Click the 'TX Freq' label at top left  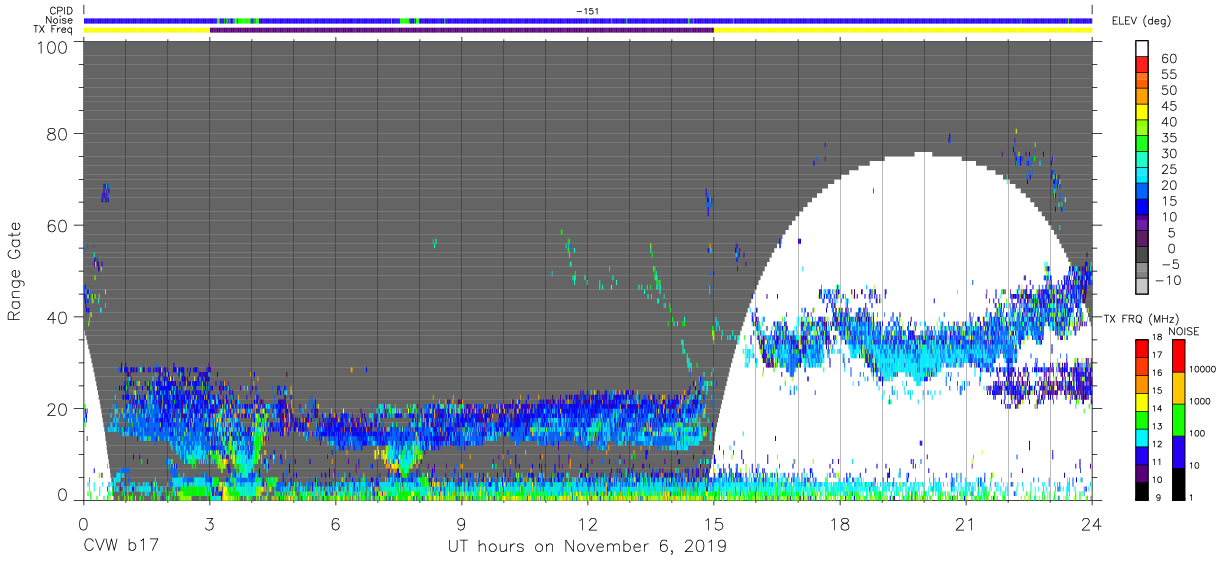(x=54, y=30)
